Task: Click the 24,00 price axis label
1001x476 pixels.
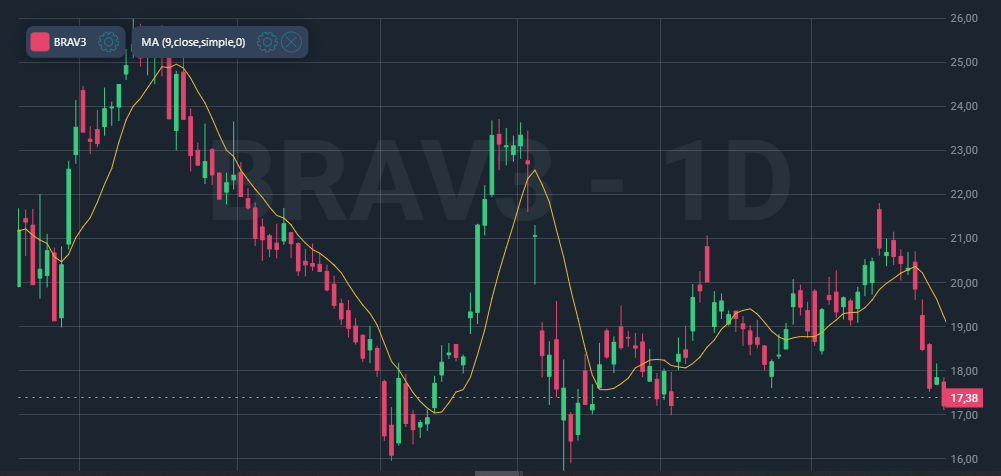Action: pyautogui.click(x=965, y=107)
